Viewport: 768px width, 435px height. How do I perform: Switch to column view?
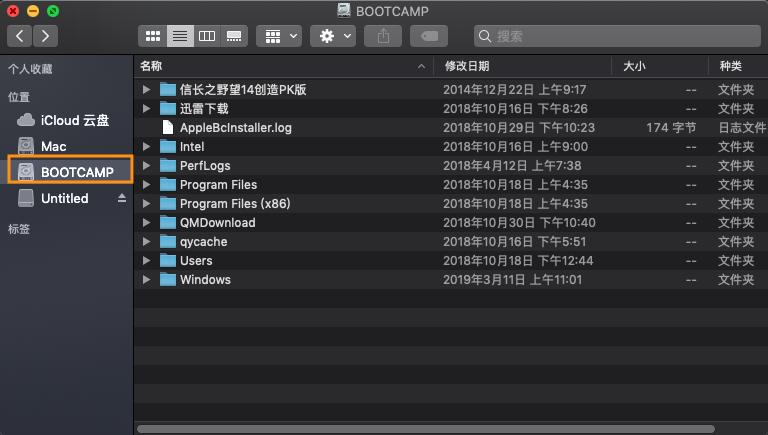click(x=207, y=36)
